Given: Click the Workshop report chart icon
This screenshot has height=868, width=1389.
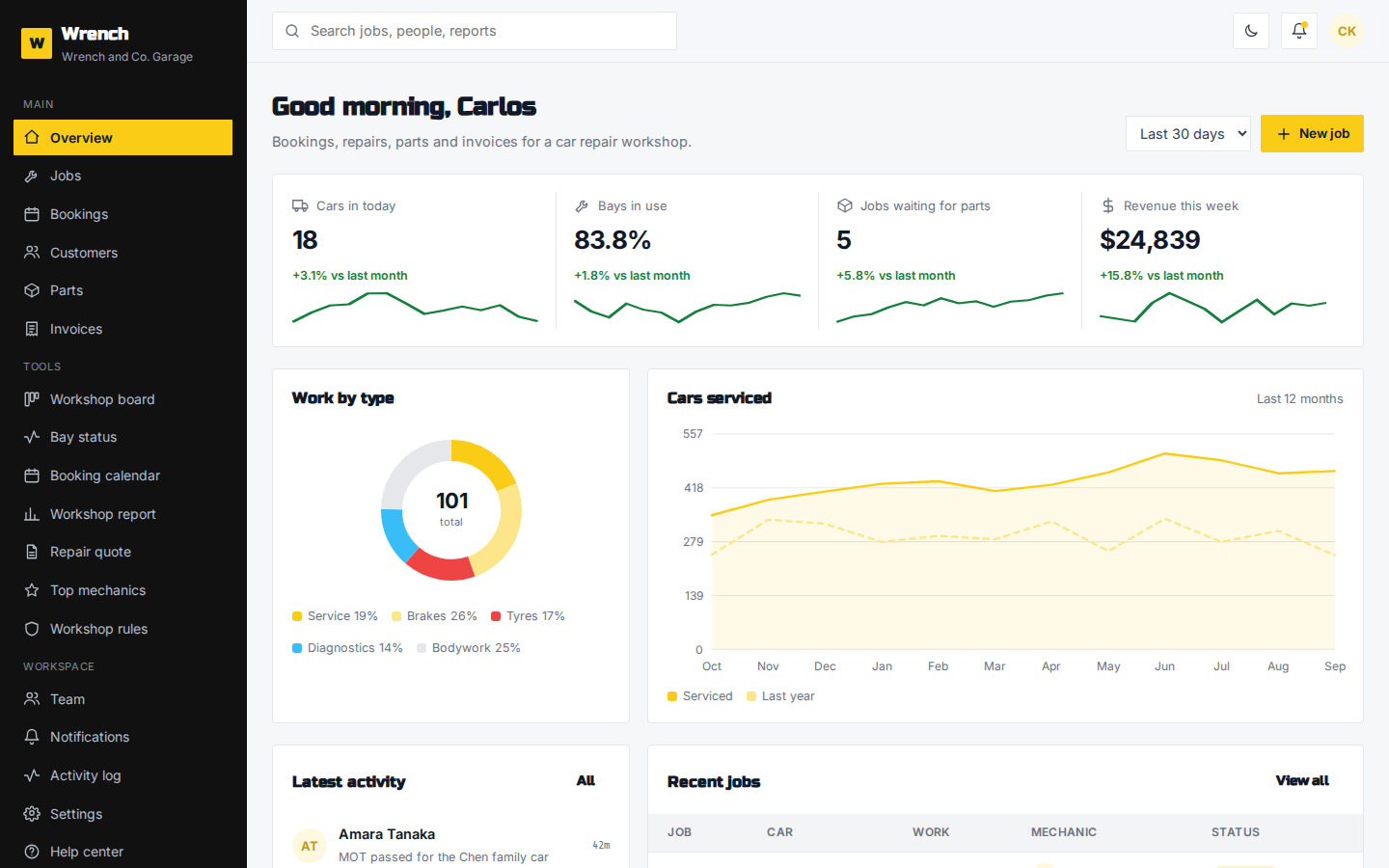Looking at the screenshot, I should (x=32, y=514).
